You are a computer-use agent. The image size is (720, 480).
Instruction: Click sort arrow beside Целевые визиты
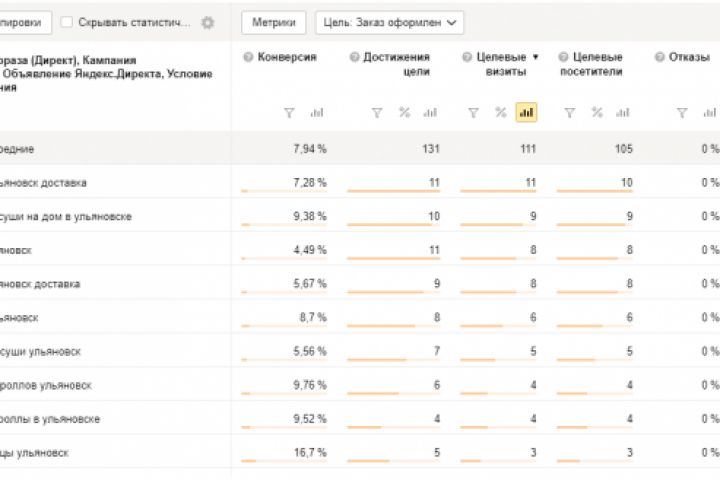pyautogui.click(x=535, y=57)
